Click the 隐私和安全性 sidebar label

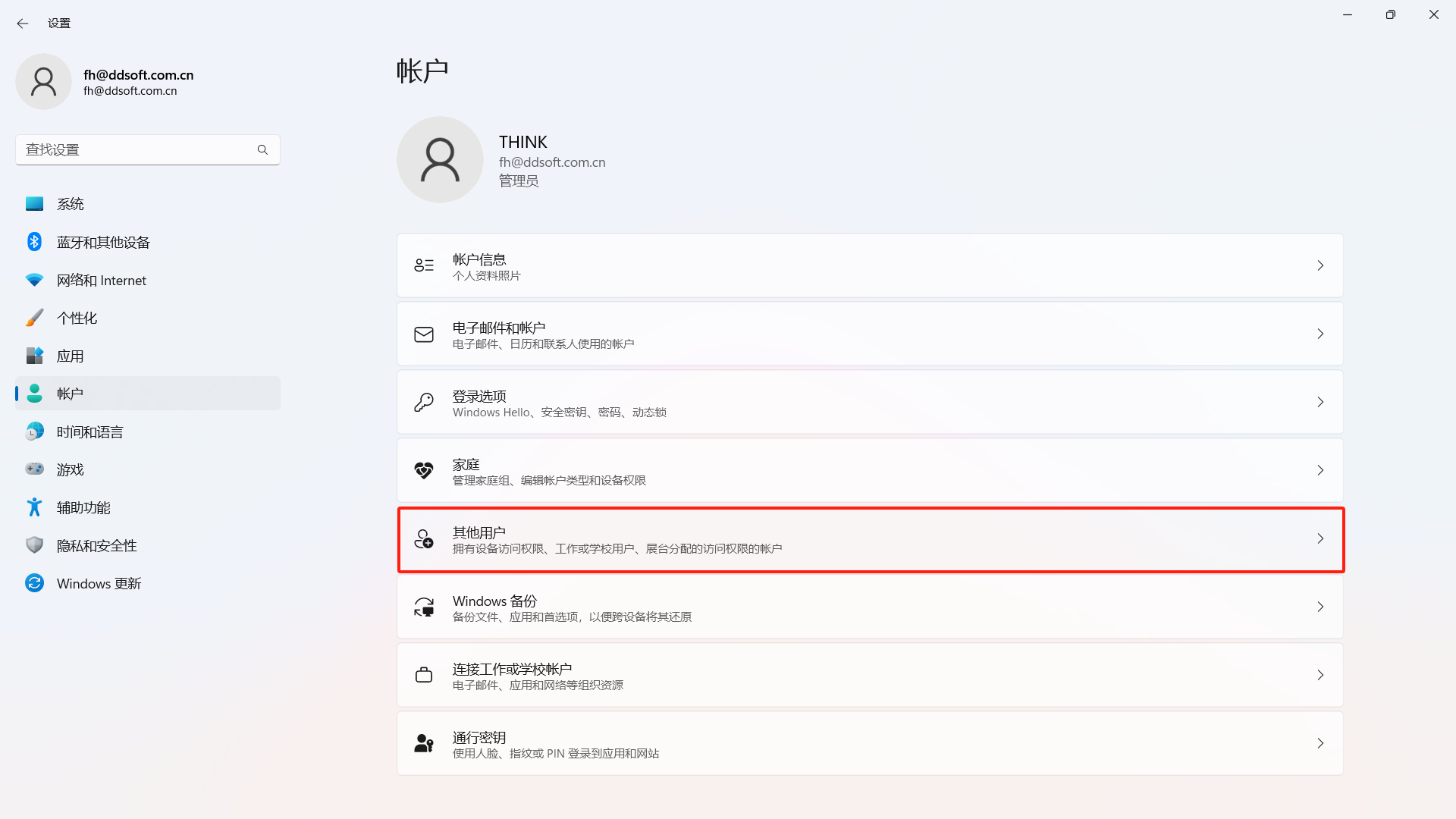(x=97, y=545)
